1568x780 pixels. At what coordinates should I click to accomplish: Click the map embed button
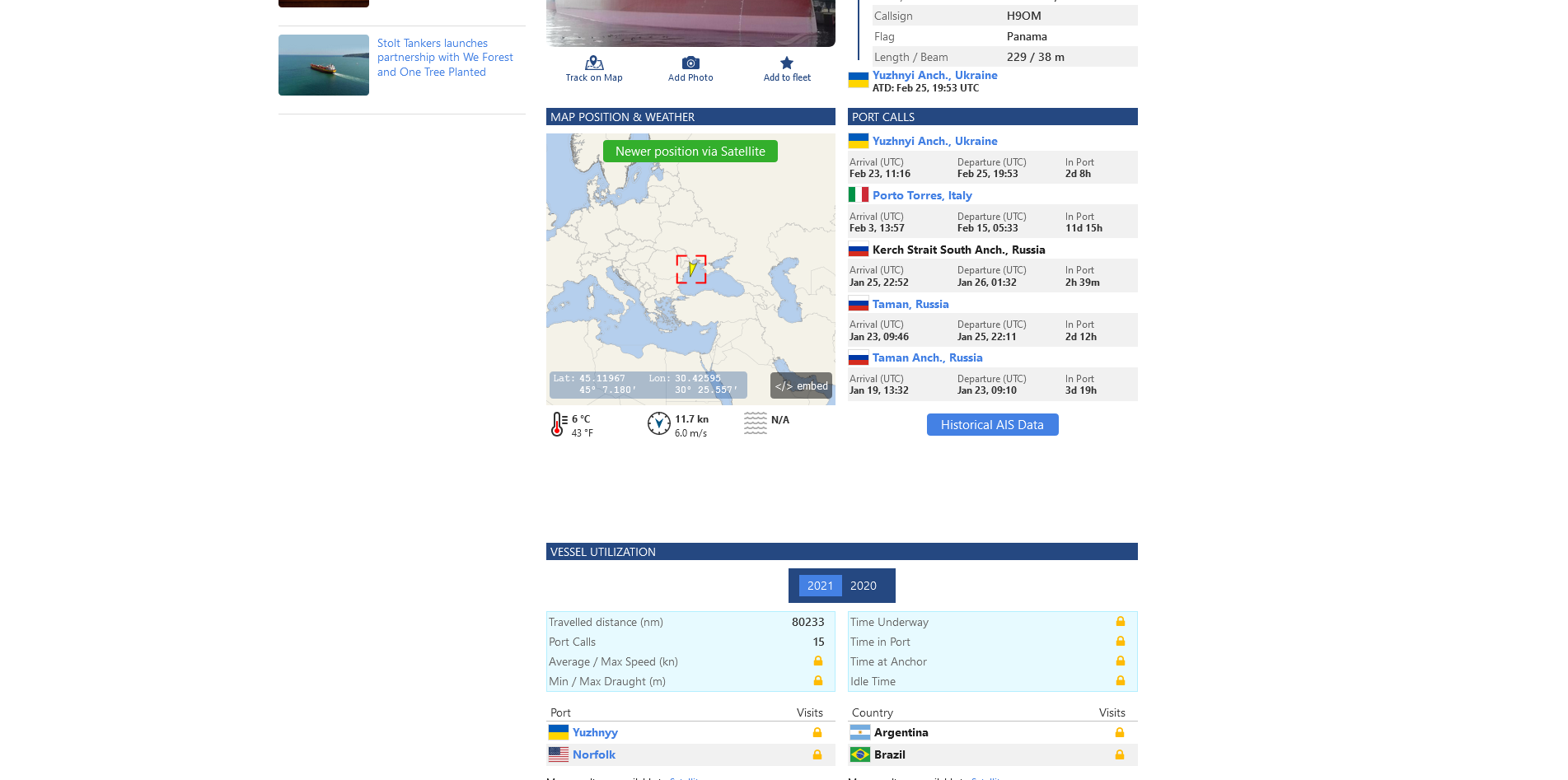(x=801, y=385)
